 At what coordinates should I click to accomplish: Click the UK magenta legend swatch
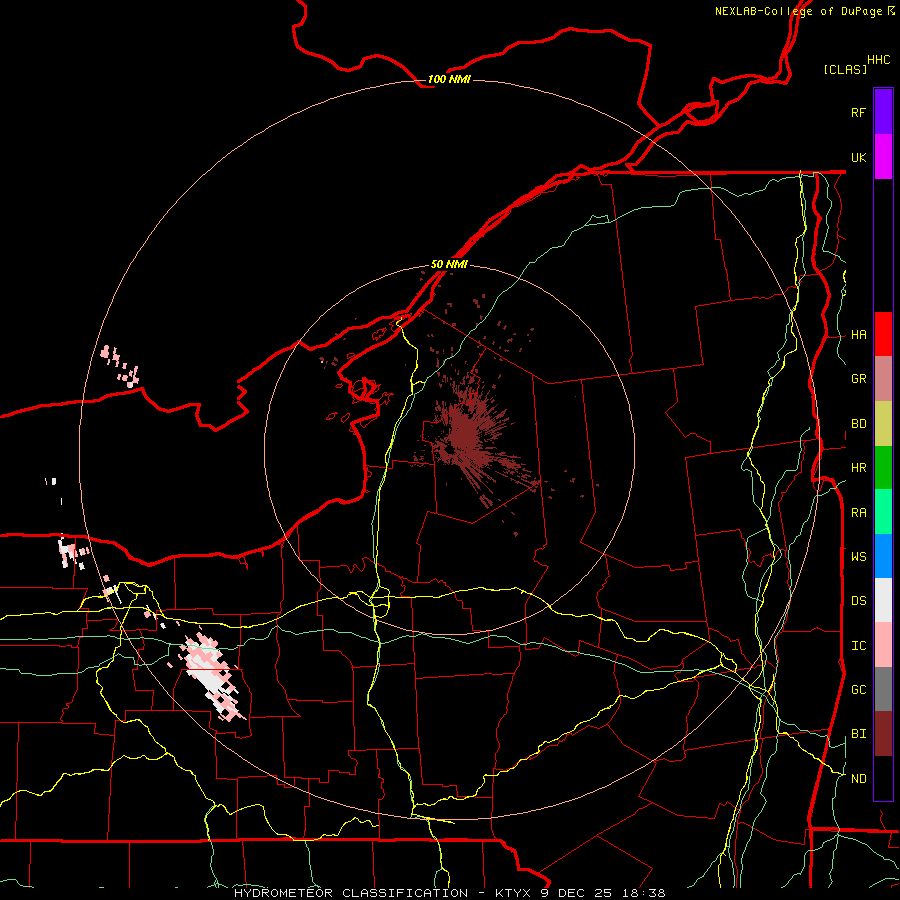point(883,157)
